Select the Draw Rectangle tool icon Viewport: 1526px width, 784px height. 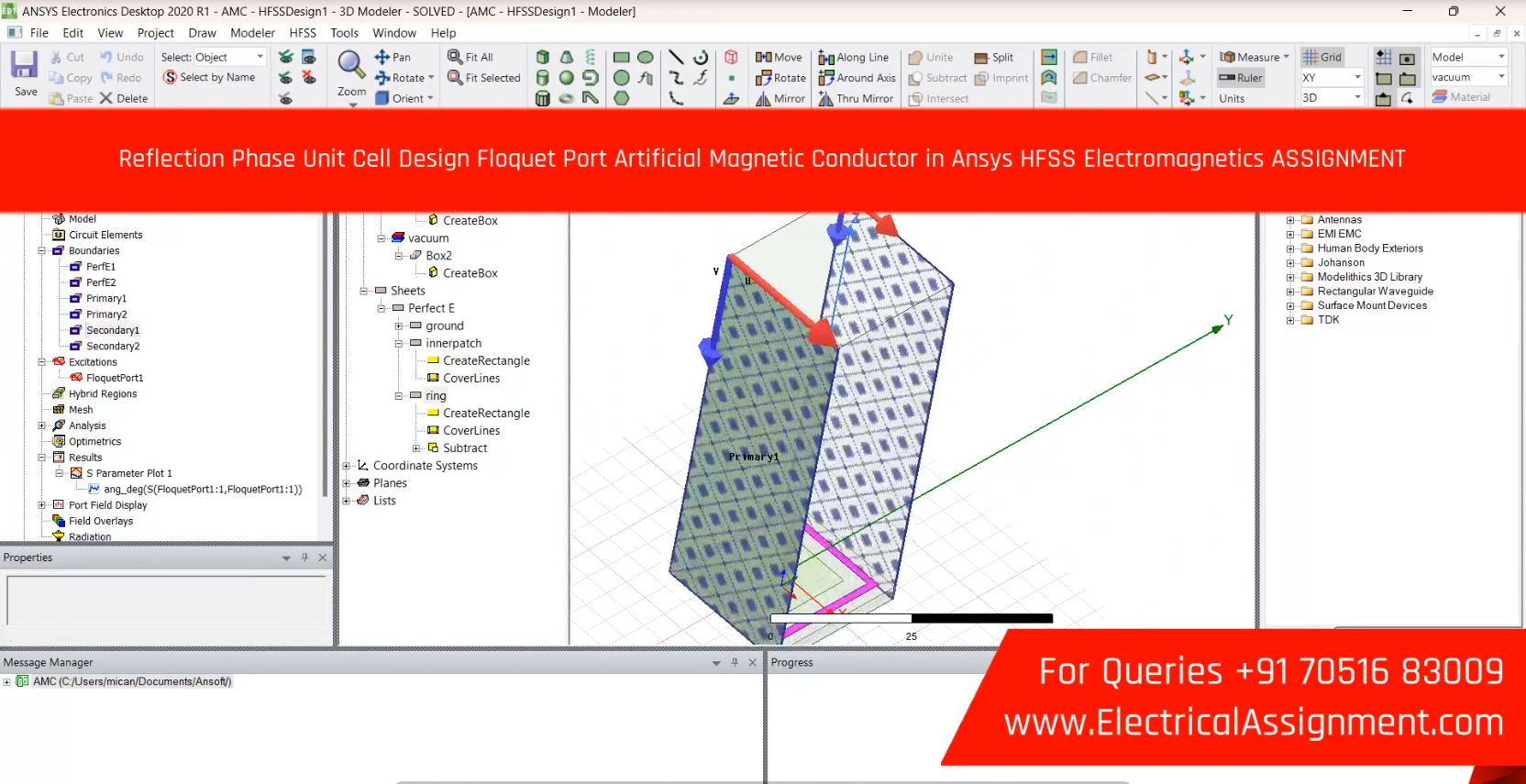click(x=621, y=57)
